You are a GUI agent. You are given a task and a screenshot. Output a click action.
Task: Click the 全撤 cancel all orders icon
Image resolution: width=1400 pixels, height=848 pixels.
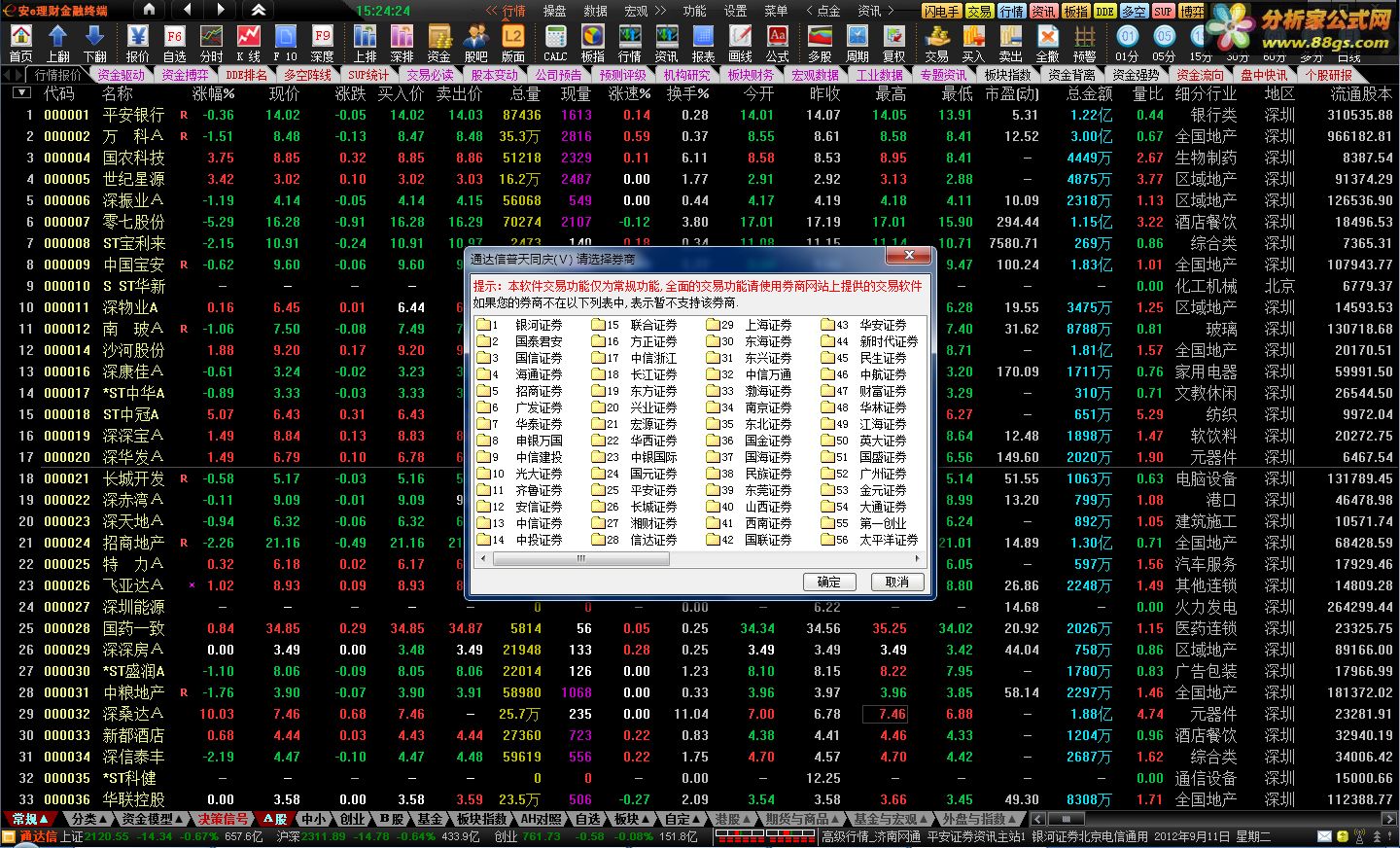(1047, 44)
